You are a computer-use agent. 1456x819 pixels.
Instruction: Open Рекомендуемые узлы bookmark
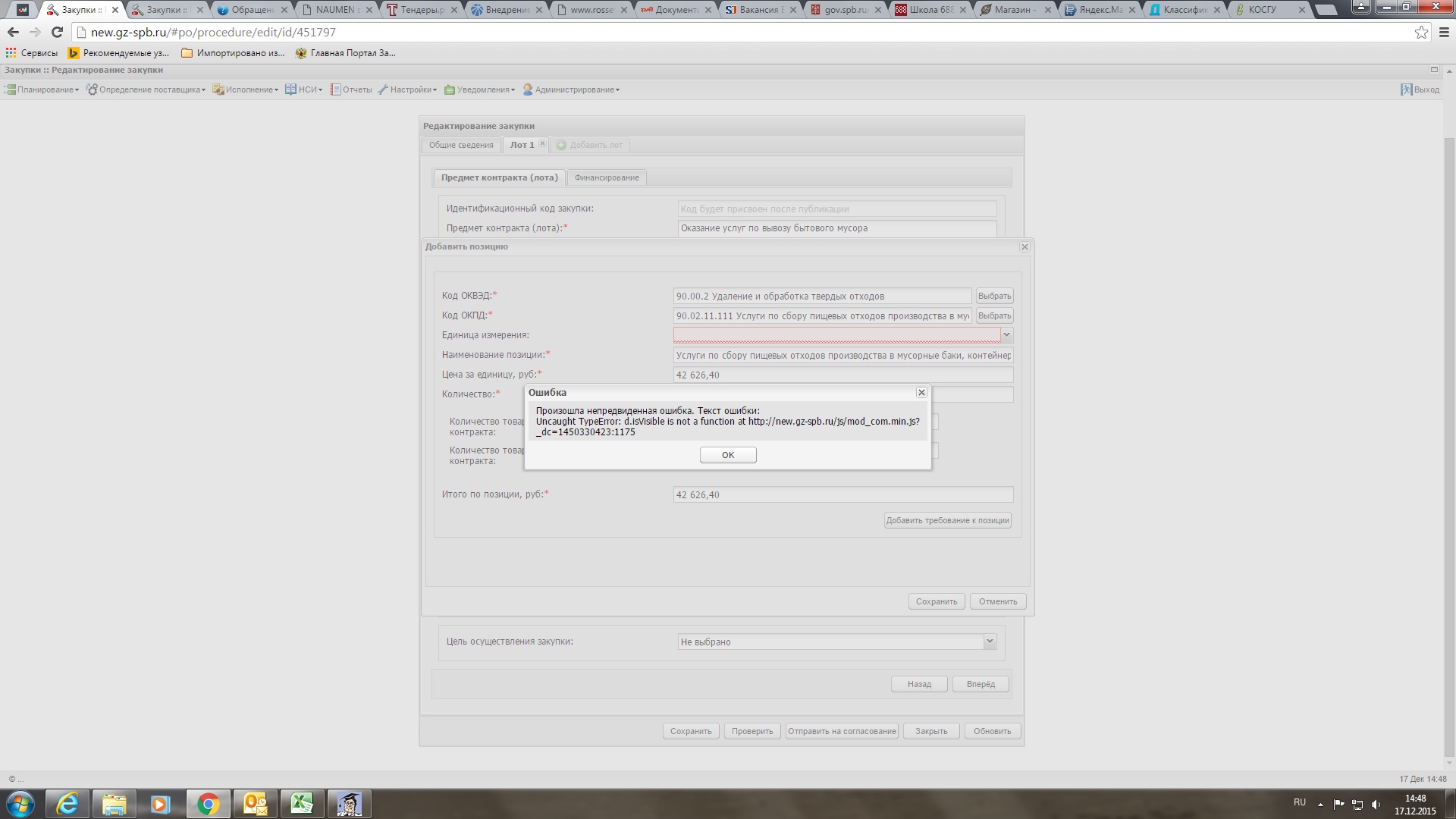click(119, 53)
